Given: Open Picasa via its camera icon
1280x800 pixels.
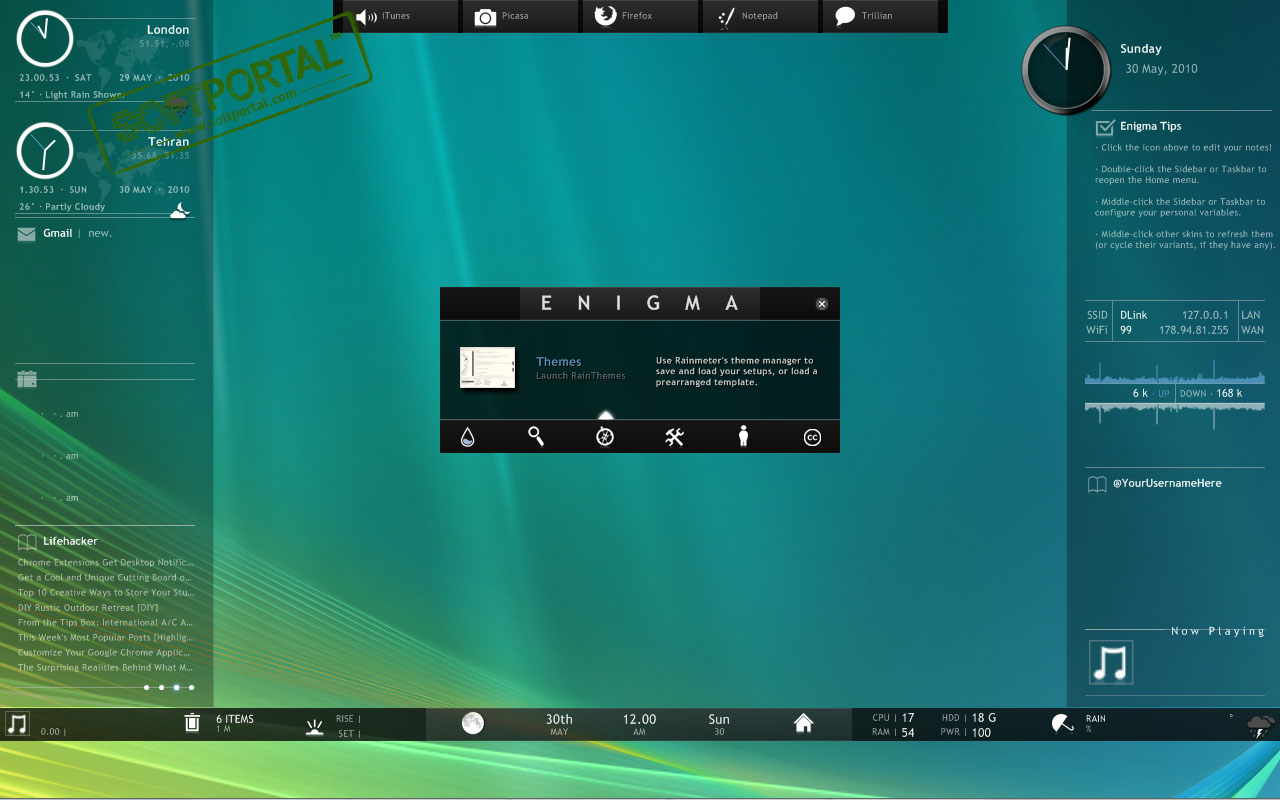Looking at the screenshot, I should pos(485,16).
